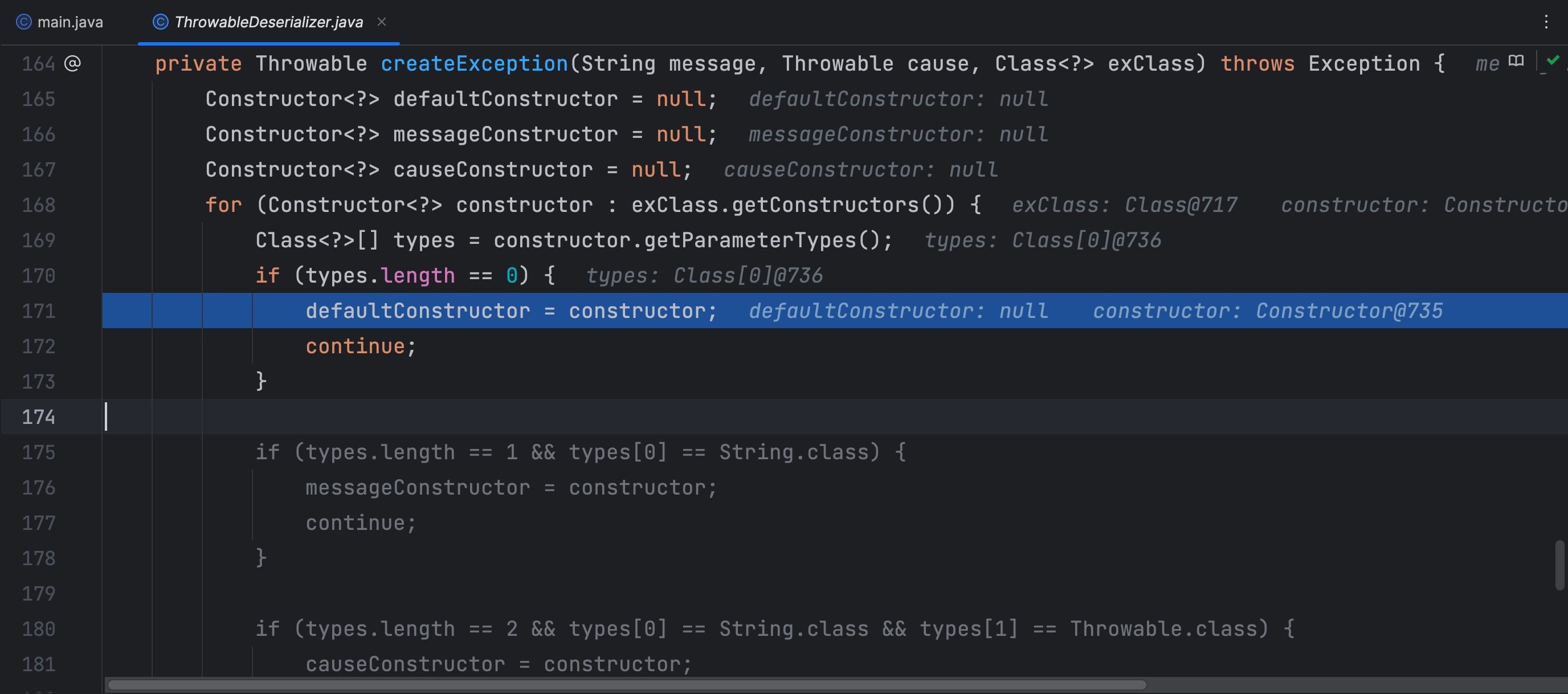Click inline hint 'constructor: Constructor@735' on line 171

click(1268, 311)
